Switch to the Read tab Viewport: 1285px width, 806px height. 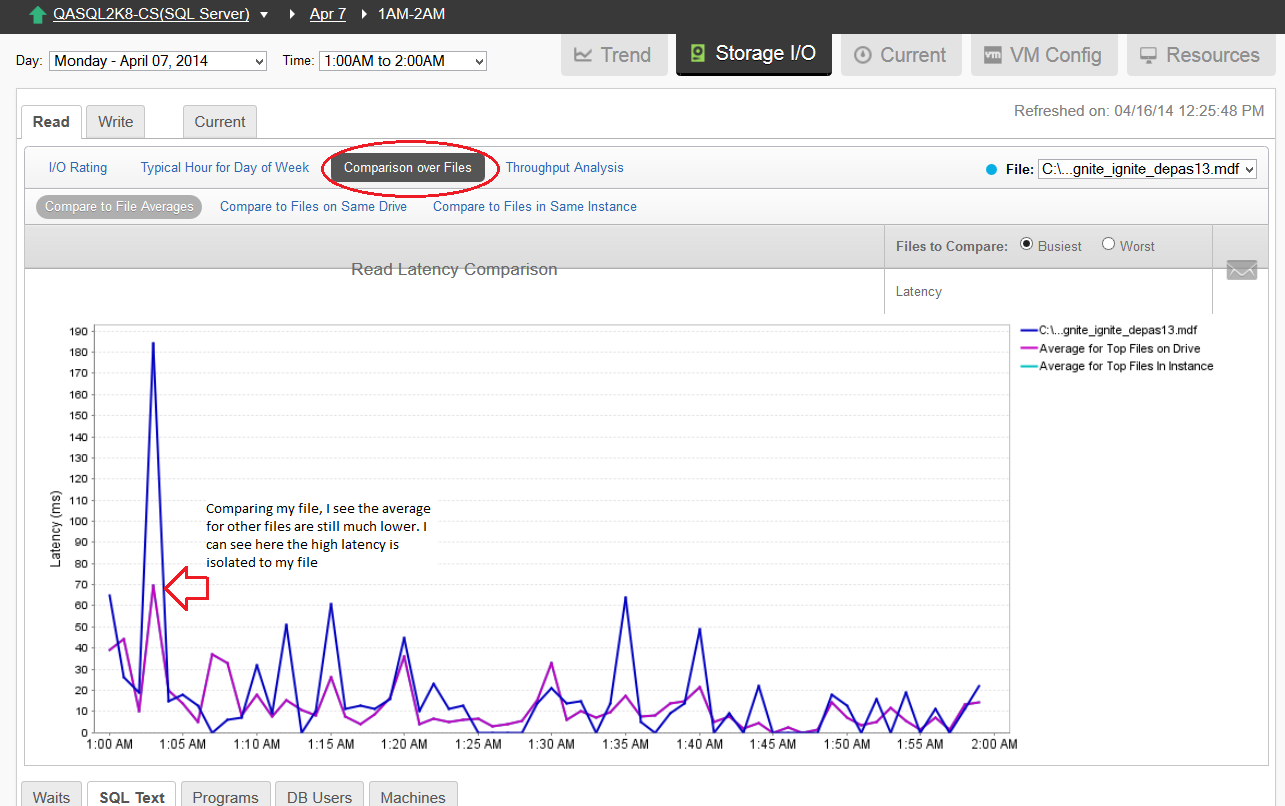[x=51, y=122]
